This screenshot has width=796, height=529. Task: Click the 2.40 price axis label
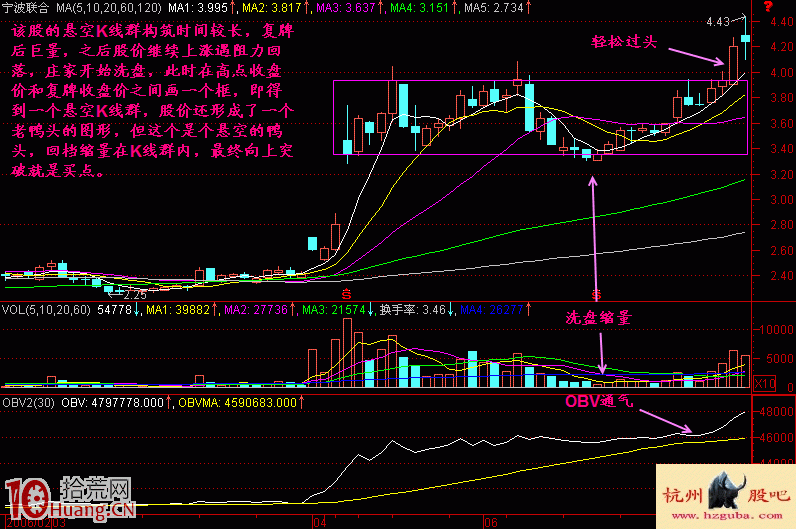click(x=781, y=276)
